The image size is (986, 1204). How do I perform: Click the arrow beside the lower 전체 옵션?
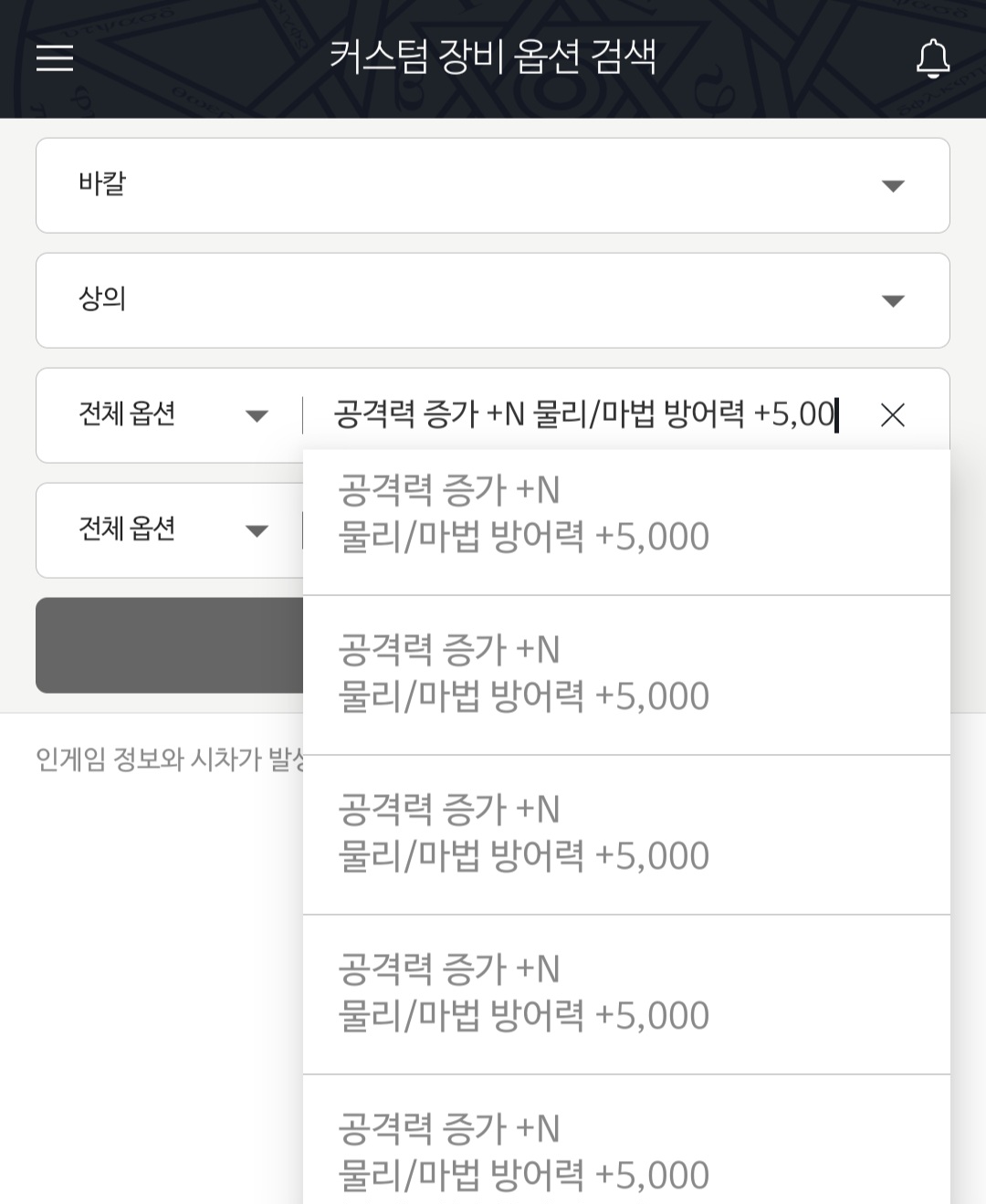coord(257,531)
